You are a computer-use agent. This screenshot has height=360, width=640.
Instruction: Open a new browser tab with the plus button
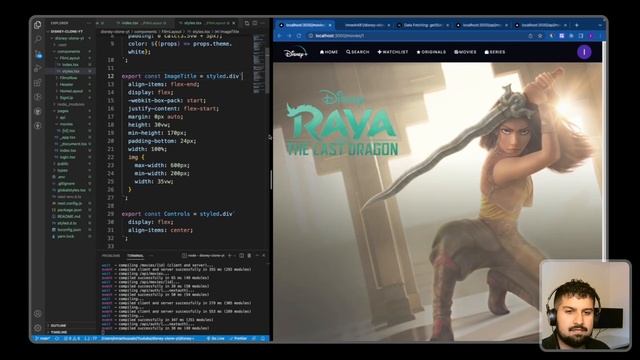tap(576, 25)
